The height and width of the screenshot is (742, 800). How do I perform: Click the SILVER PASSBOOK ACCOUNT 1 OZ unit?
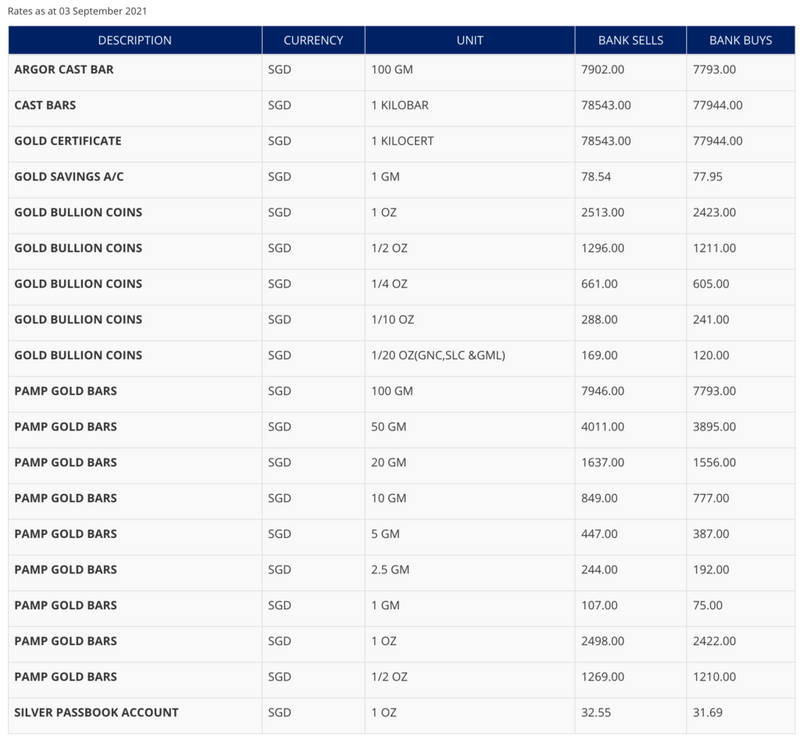tap(384, 712)
